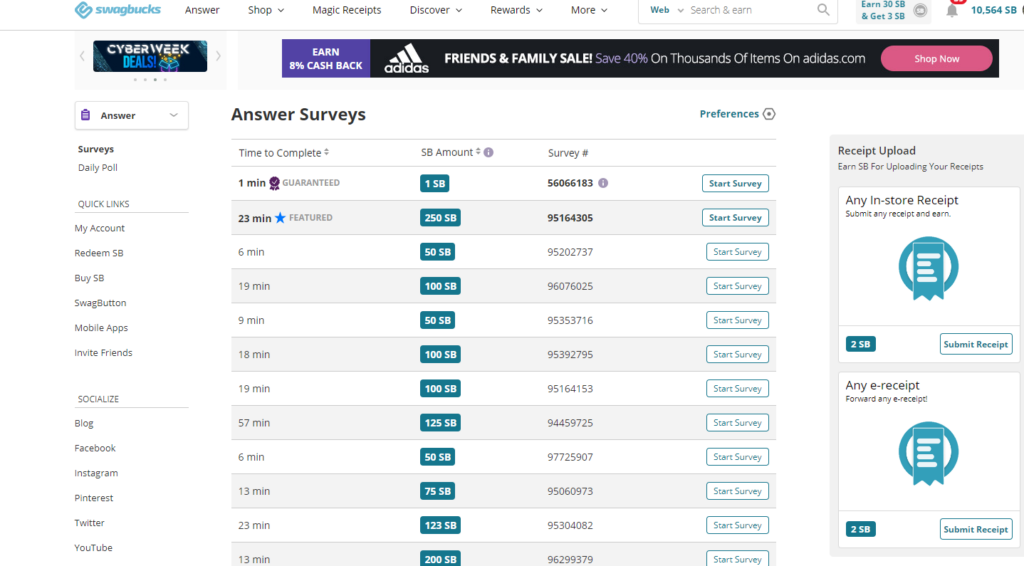1024x566 pixels.
Task: Toggle SB Amount sort arrows
Action: [478, 153]
